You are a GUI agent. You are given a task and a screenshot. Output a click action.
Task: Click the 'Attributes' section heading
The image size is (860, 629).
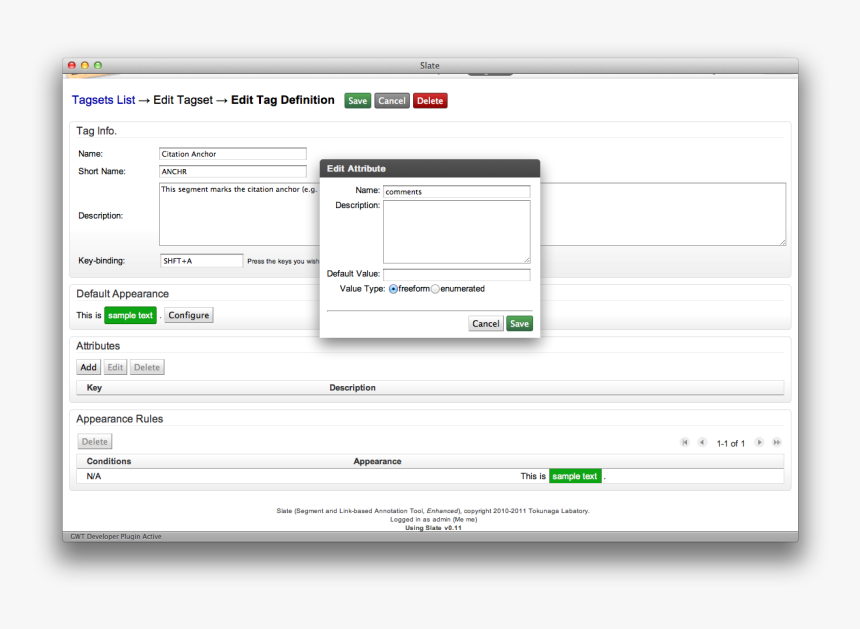point(98,346)
